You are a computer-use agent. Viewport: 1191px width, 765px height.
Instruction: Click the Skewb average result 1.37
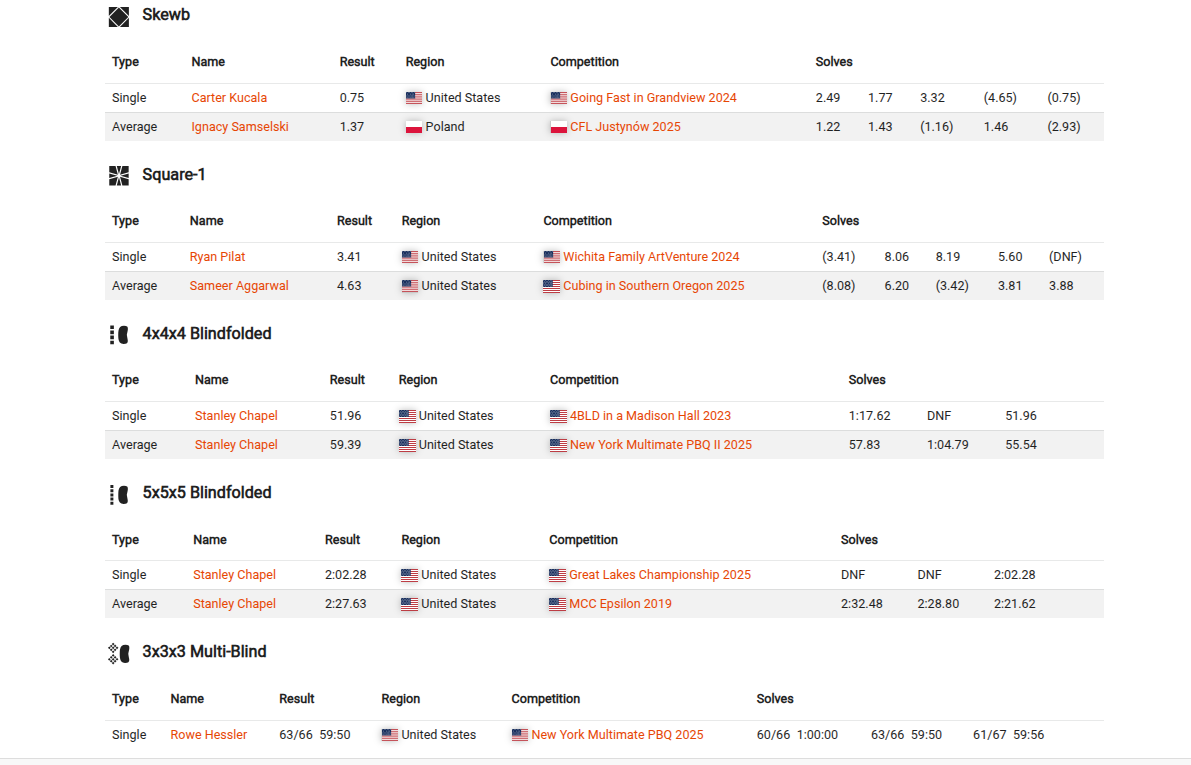[352, 127]
